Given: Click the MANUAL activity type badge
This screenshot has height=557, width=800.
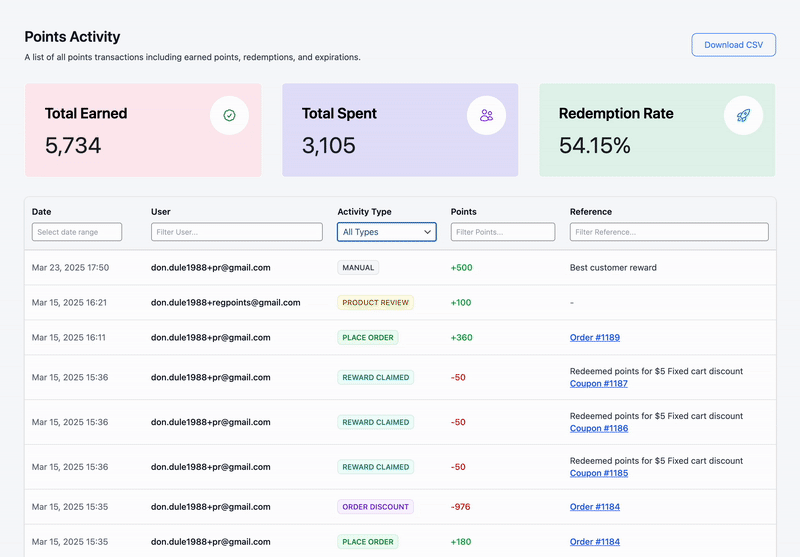Looking at the screenshot, I should point(358,268).
